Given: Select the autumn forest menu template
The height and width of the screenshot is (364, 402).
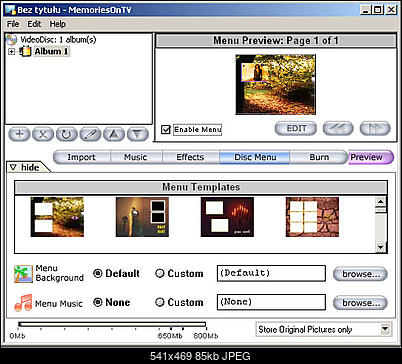Looking at the screenshot, I should (57, 217).
